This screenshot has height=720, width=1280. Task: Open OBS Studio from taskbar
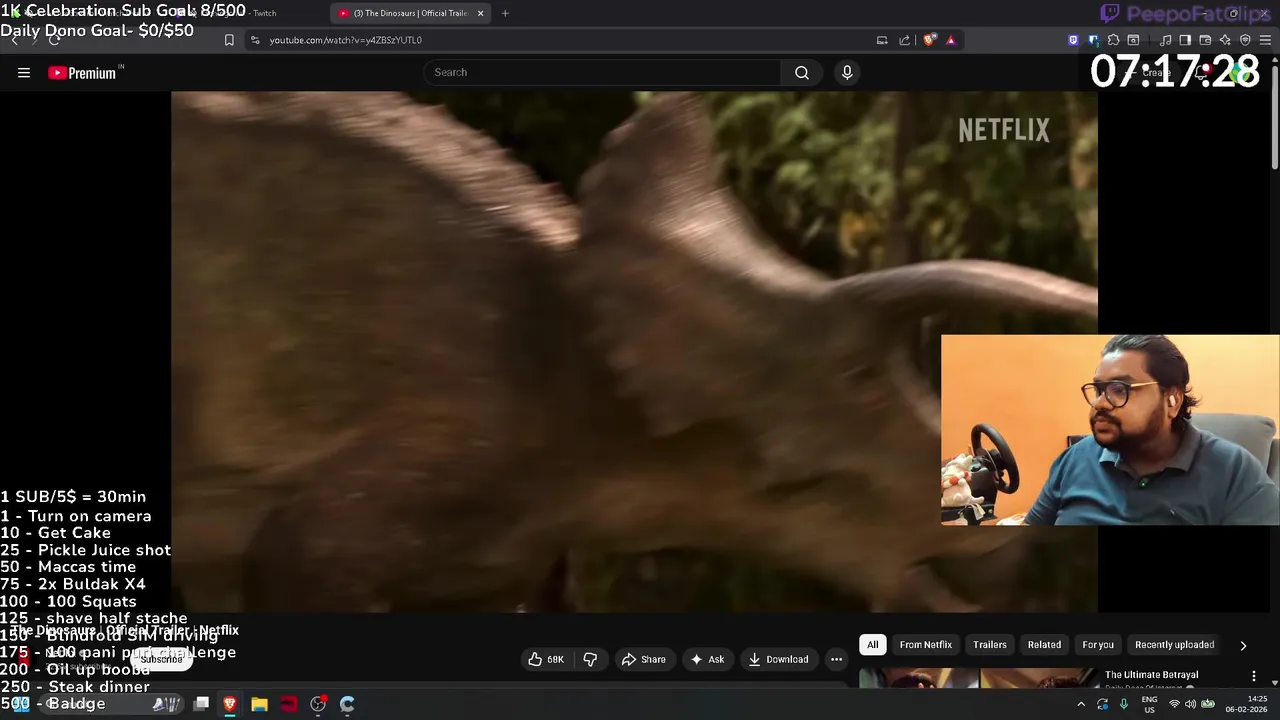click(318, 704)
